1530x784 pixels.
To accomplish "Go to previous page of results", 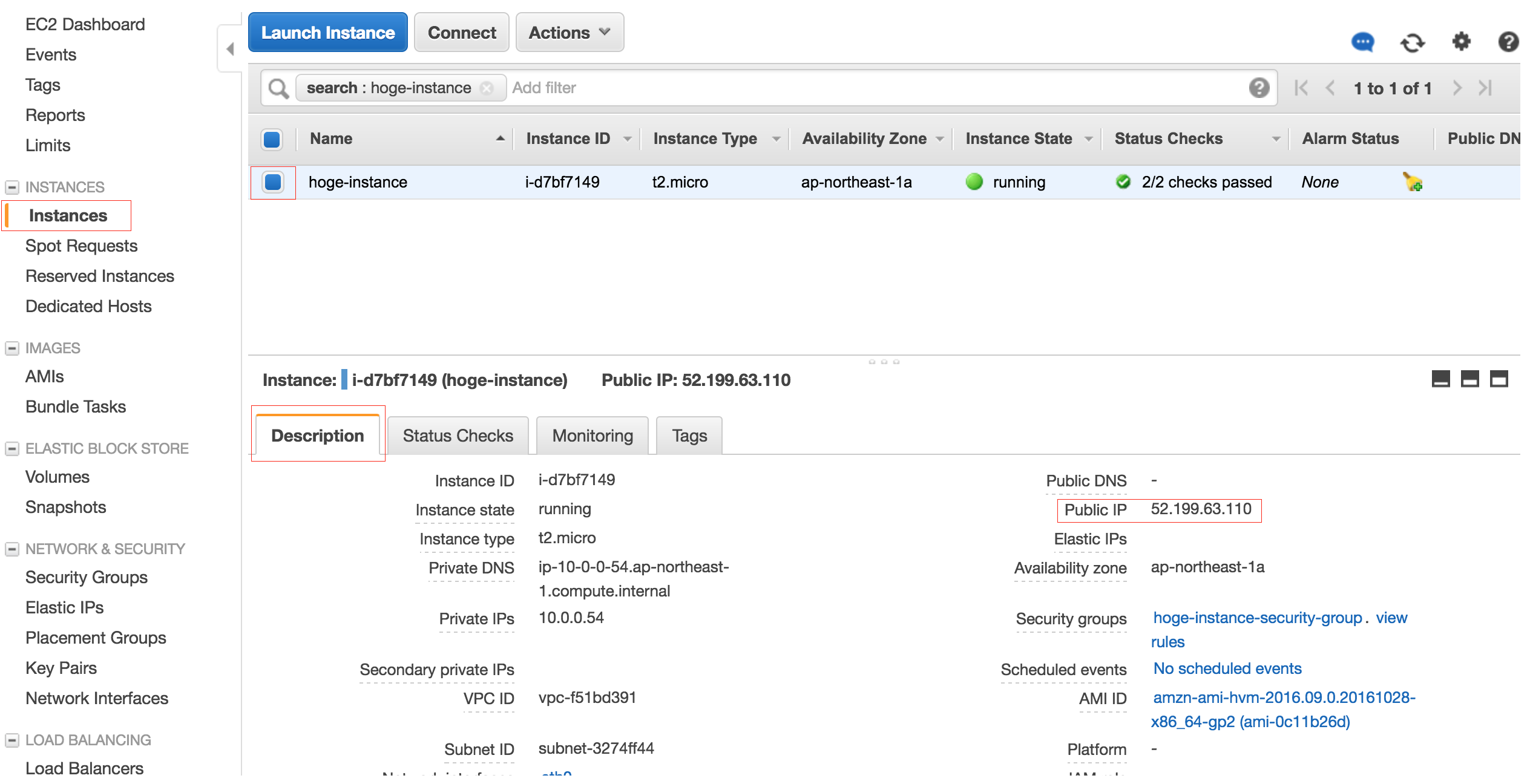I will click(x=1330, y=88).
